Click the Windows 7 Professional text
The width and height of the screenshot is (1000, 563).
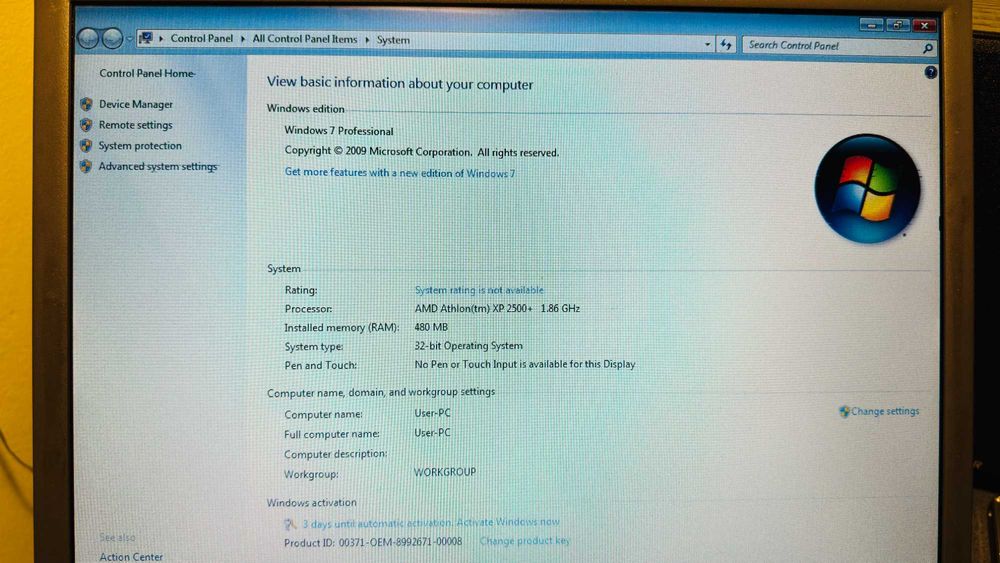(339, 131)
